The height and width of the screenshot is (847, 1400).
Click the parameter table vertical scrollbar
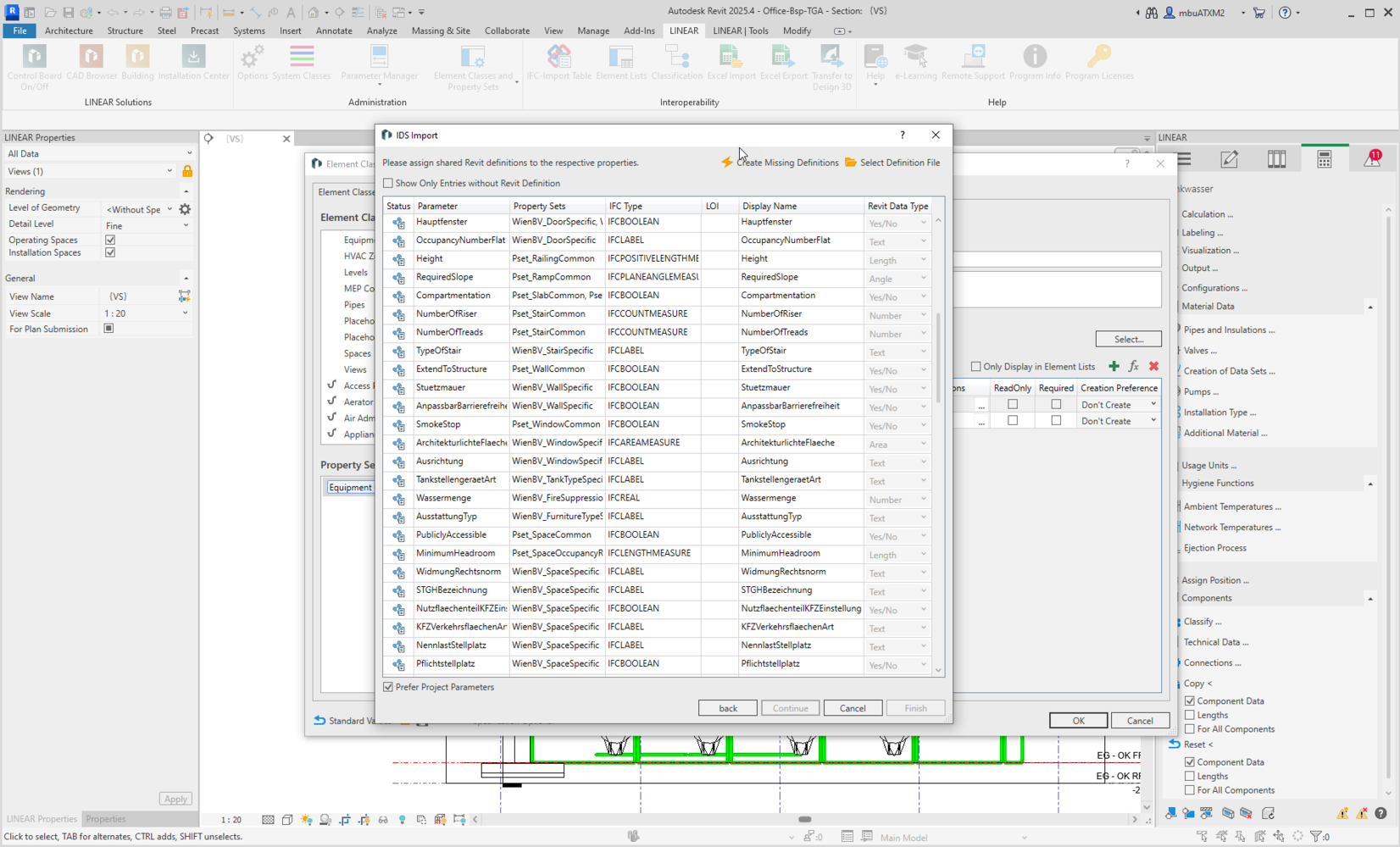tap(938, 357)
